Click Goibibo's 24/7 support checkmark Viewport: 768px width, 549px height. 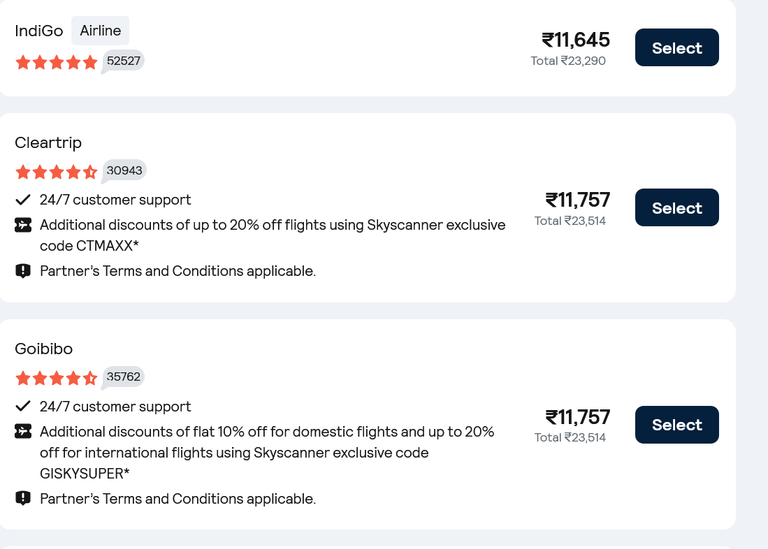[23, 406]
